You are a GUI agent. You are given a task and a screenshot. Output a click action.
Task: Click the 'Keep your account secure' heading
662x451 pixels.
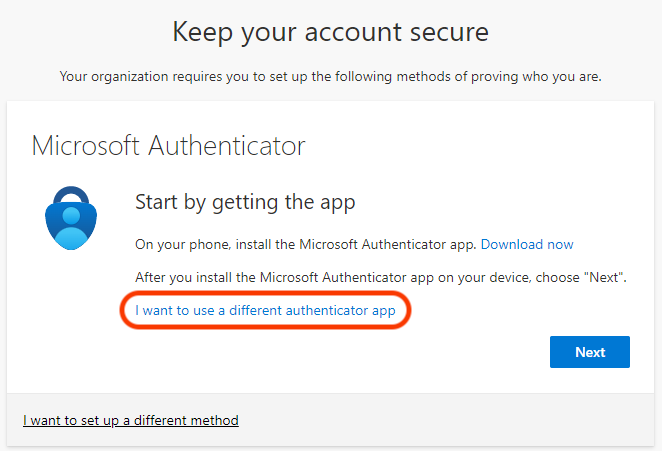(x=331, y=32)
